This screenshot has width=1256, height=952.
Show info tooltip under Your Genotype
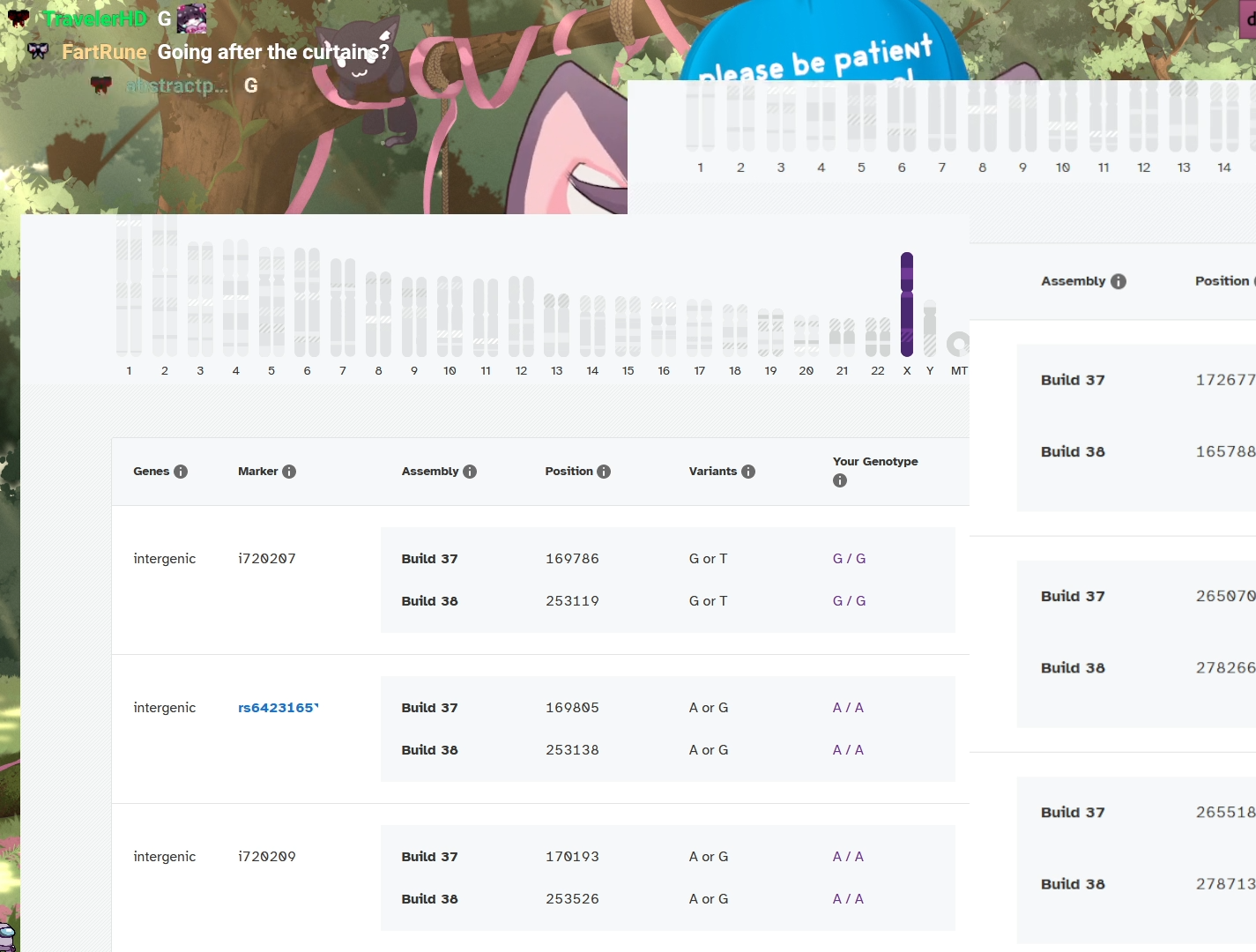point(840,480)
